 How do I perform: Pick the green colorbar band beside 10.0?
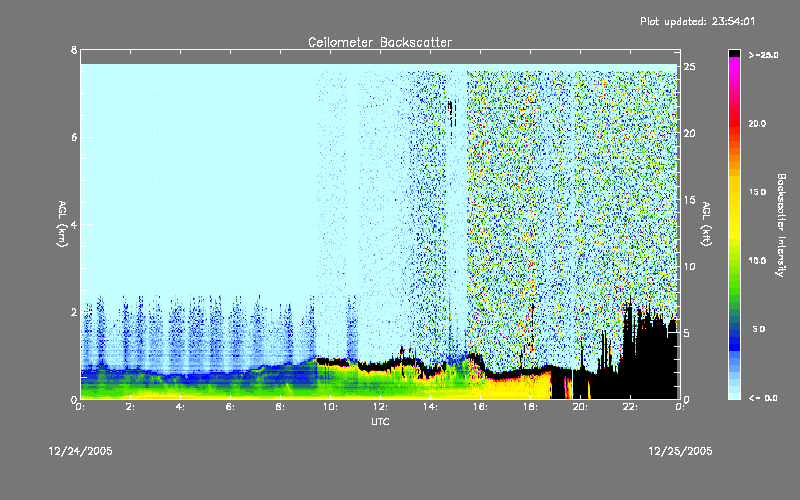point(734,263)
